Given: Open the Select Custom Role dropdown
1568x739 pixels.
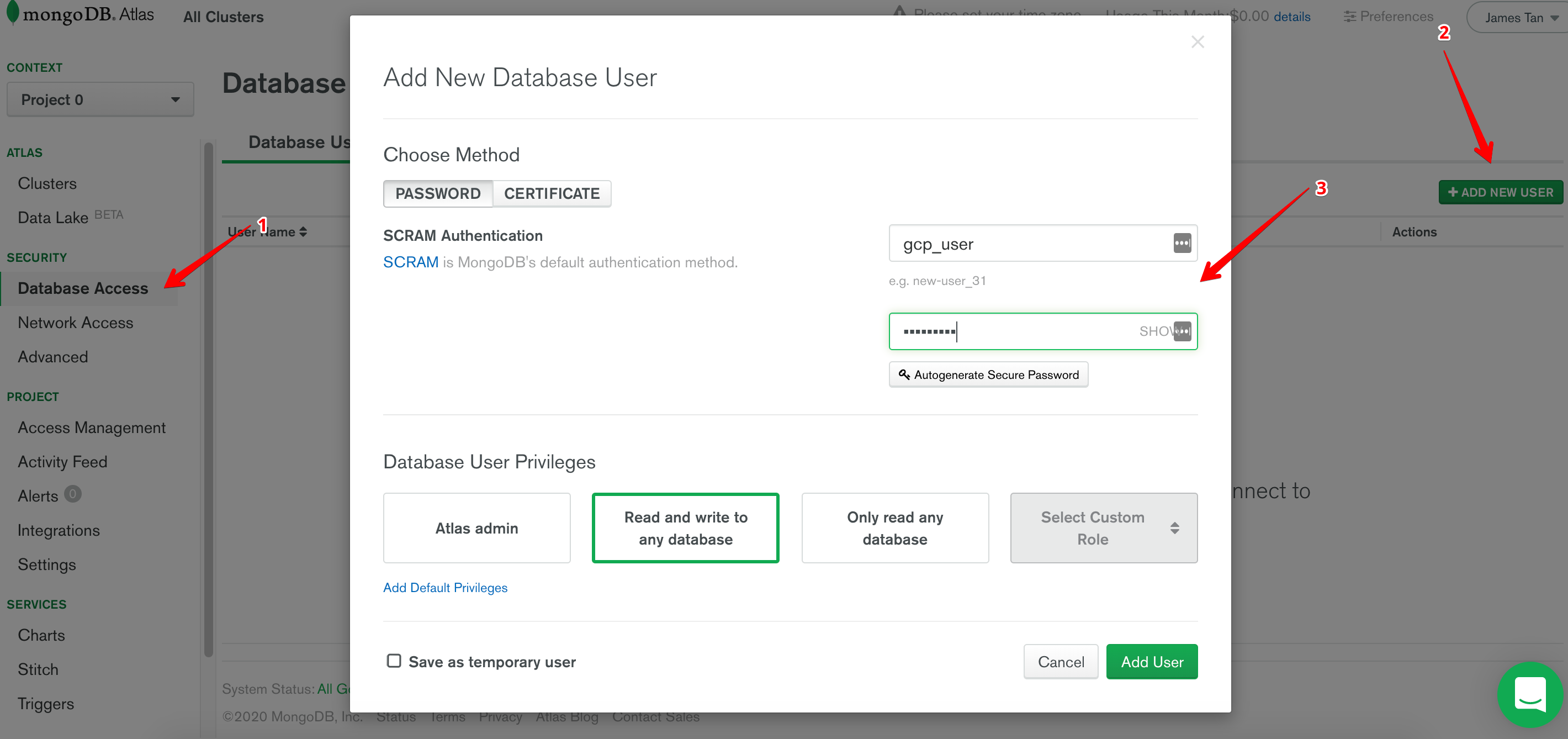Looking at the screenshot, I should tap(1103, 528).
